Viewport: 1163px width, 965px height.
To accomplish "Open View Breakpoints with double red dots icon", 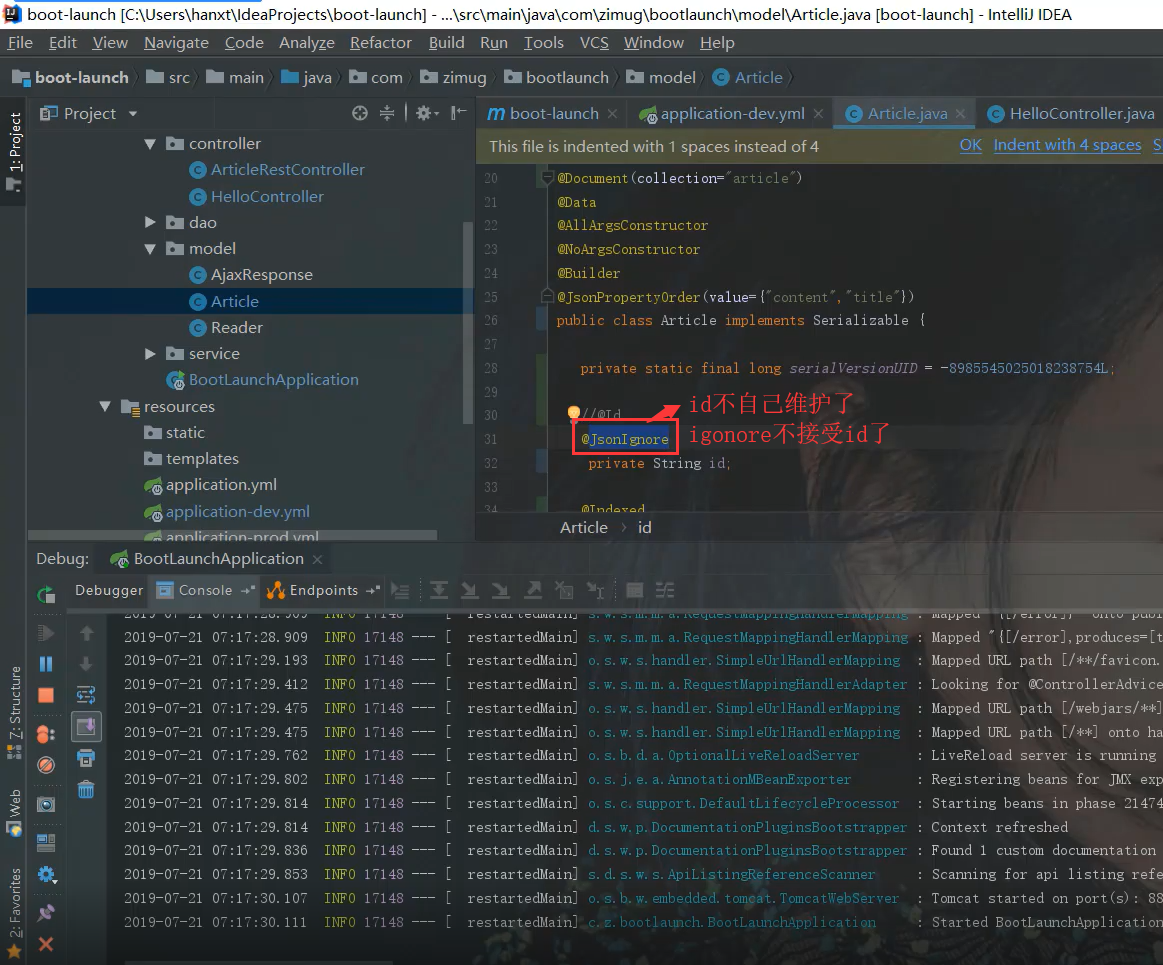I will 46,734.
